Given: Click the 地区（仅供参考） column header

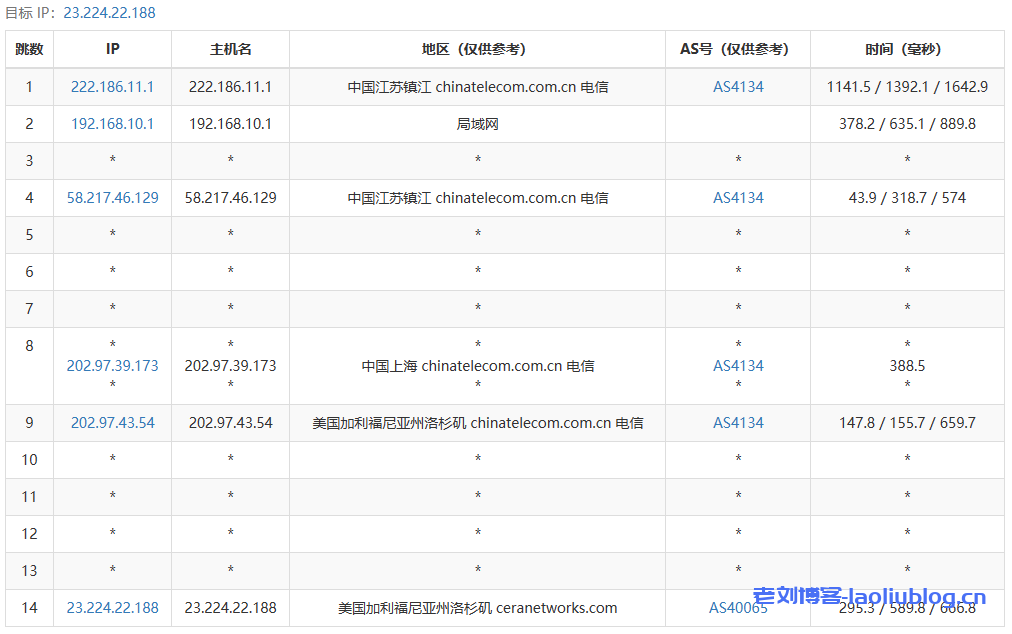Looking at the screenshot, I should [477, 49].
